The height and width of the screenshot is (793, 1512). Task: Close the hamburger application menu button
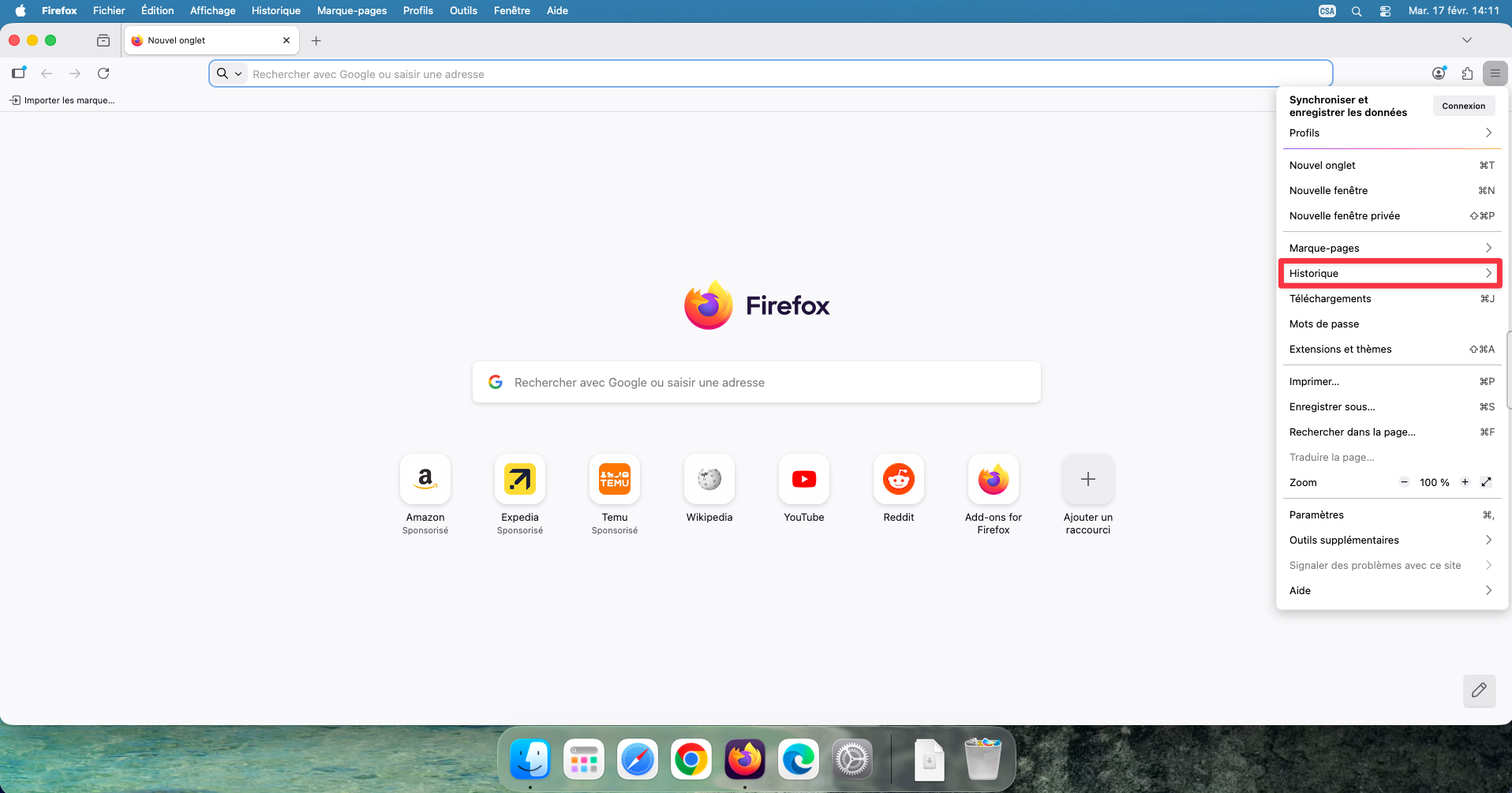[x=1495, y=73]
